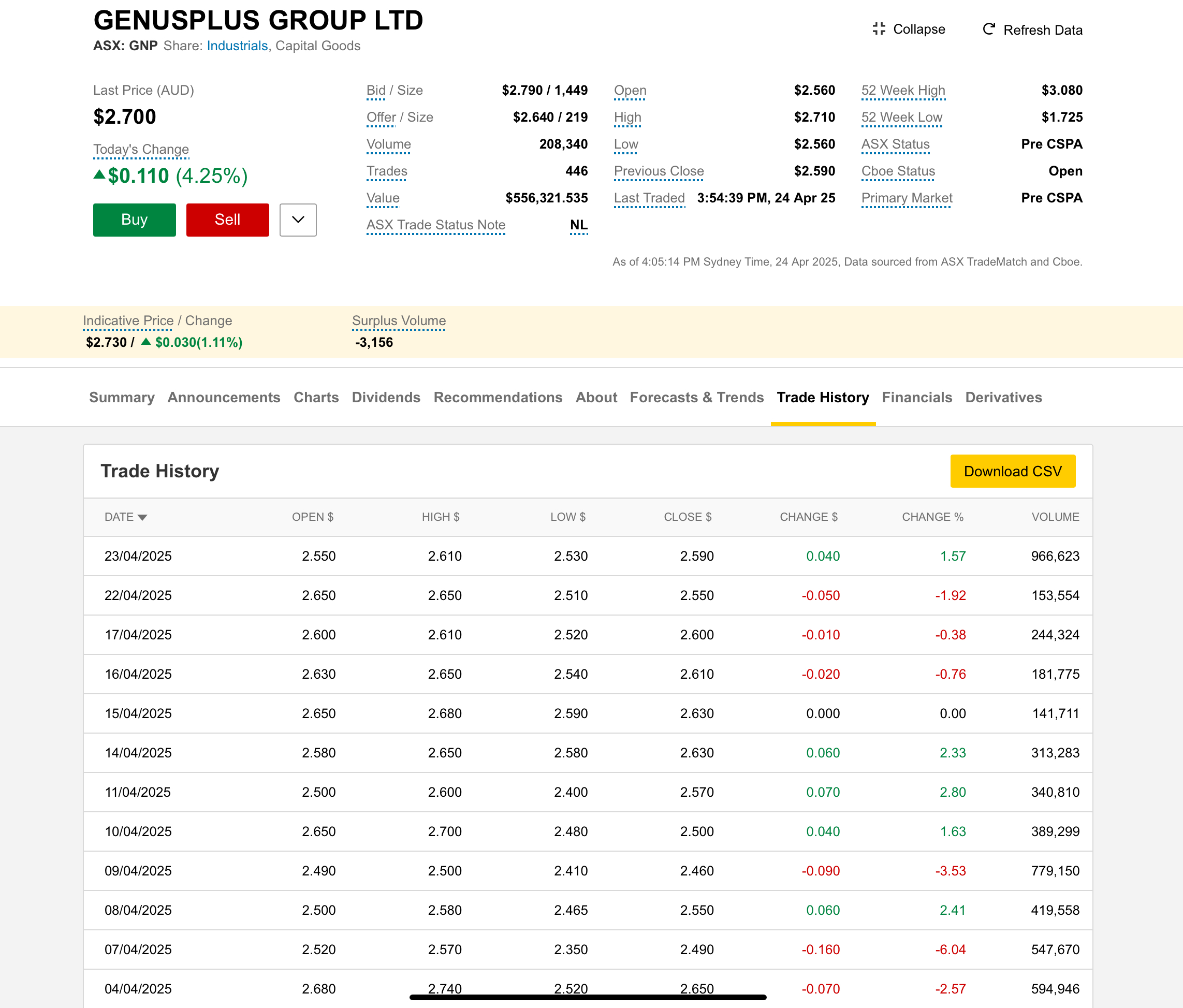Click the Trades label
This screenshot has height=1008, width=1183.
tap(387, 171)
